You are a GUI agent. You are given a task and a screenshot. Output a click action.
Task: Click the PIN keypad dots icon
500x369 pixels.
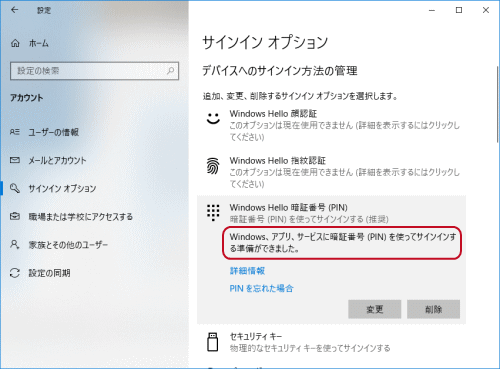pyautogui.click(x=213, y=212)
